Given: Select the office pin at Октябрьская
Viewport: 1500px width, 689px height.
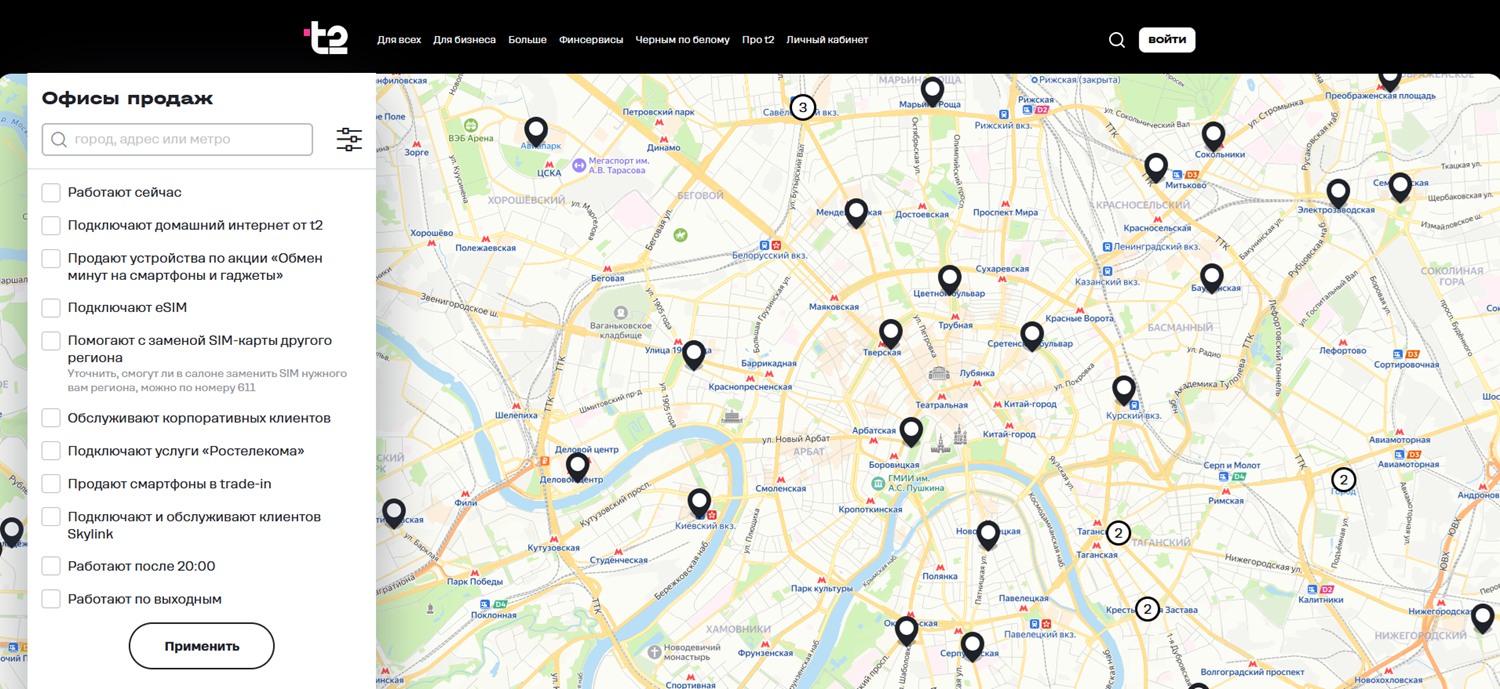Looking at the screenshot, I should [906, 631].
